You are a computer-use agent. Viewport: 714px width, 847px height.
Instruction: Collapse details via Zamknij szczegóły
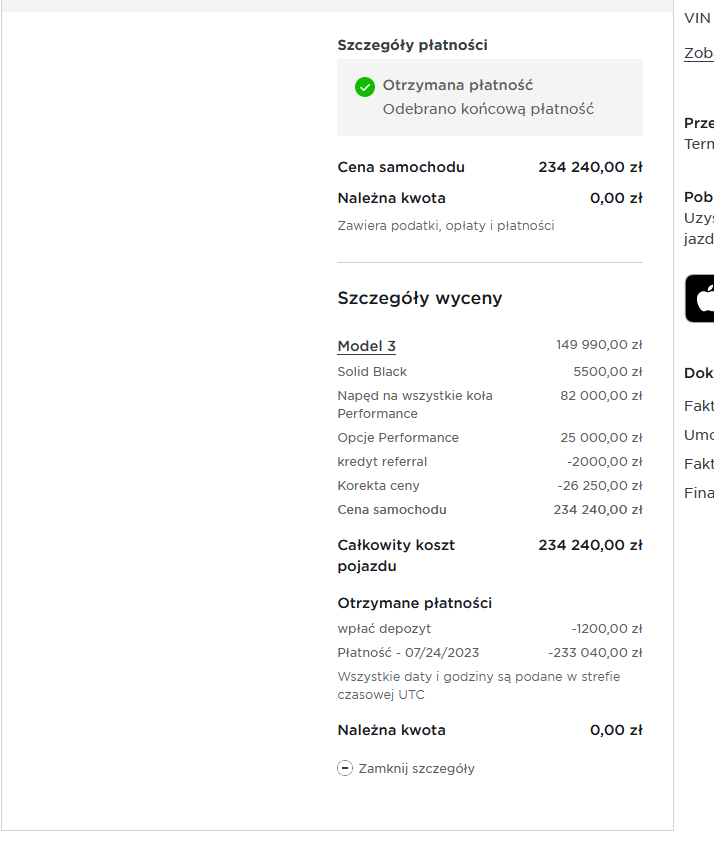click(x=406, y=768)
